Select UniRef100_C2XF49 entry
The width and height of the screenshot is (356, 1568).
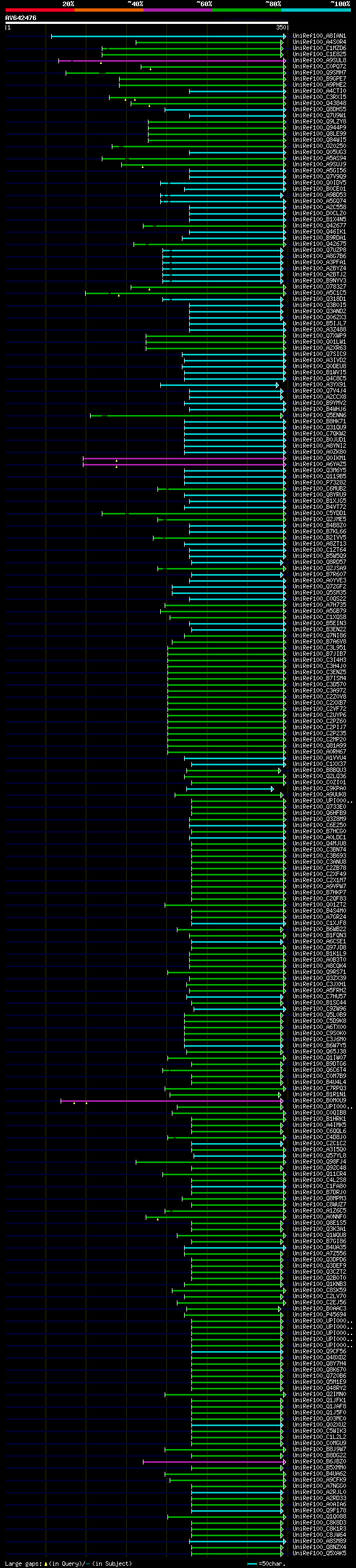tap(319, 875)
